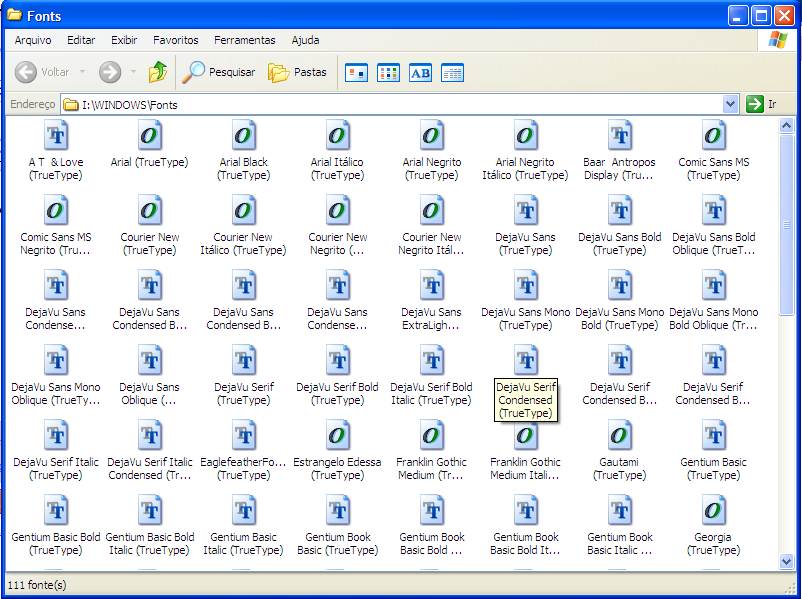This screenshot has height=599, width=802.
Task: Open the Ajuda menu
Action: 305,40
